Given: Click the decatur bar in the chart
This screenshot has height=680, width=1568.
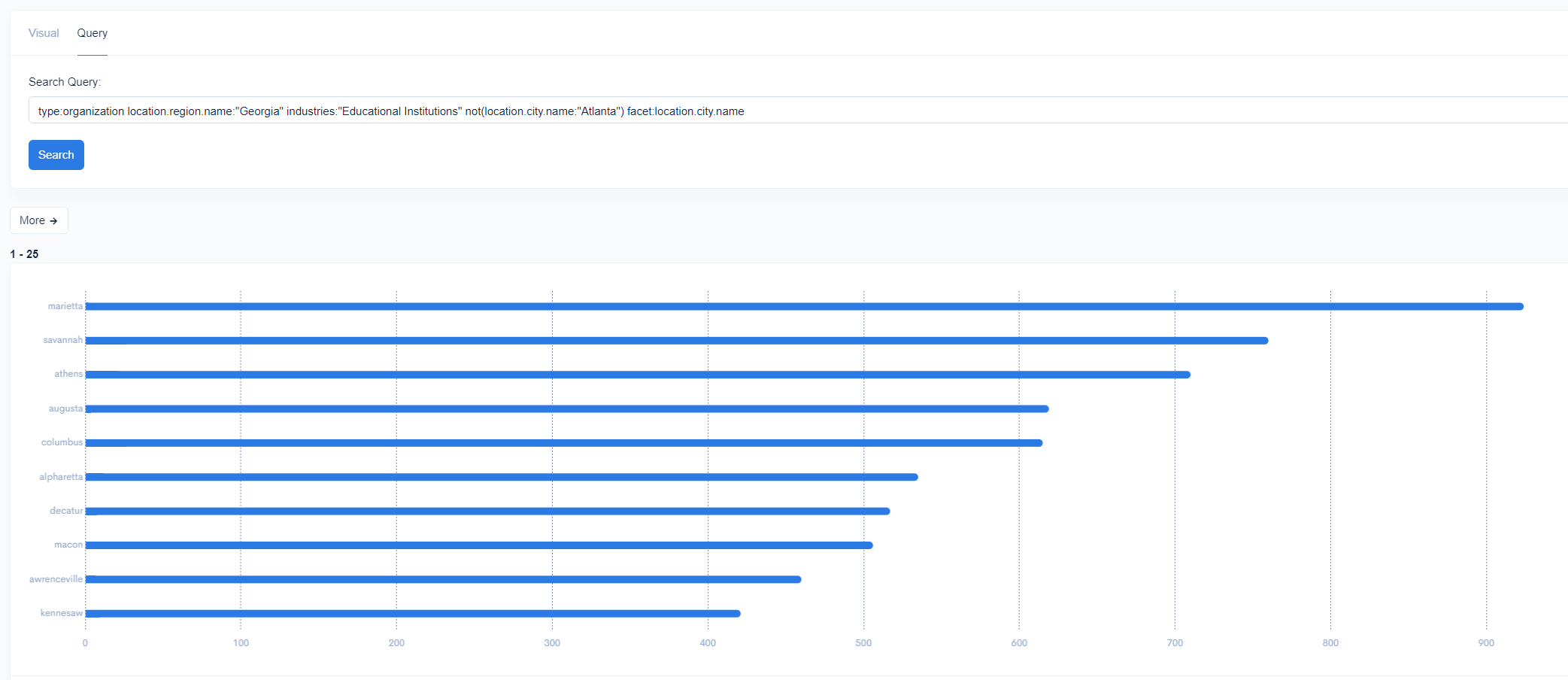Looking at the screenshot, I should pyautogui.click(x=487, y=512).
